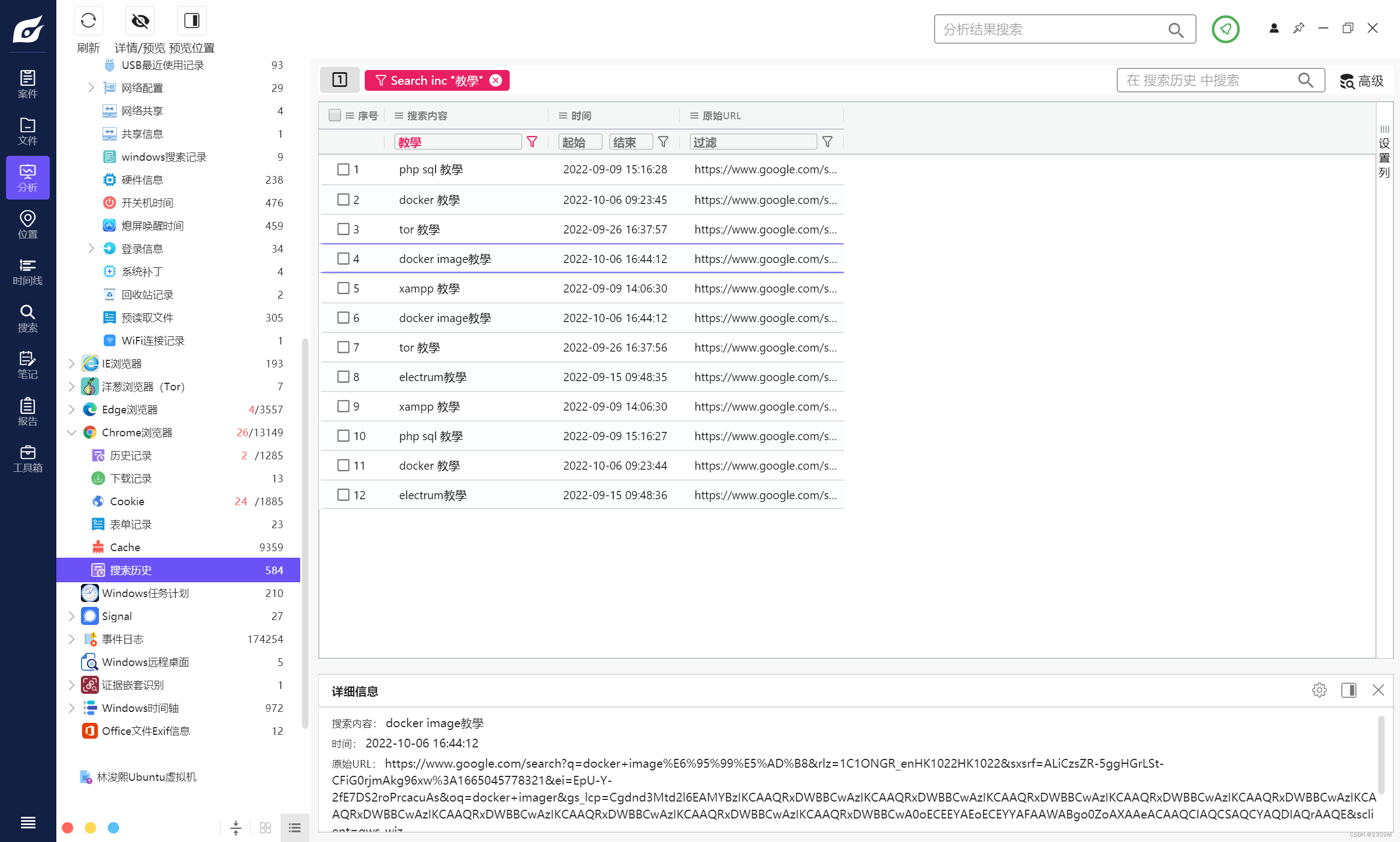1400x842 pixels.
Task: Open the toolbox (工具箱) sidebar section
Action: point(27,458)
